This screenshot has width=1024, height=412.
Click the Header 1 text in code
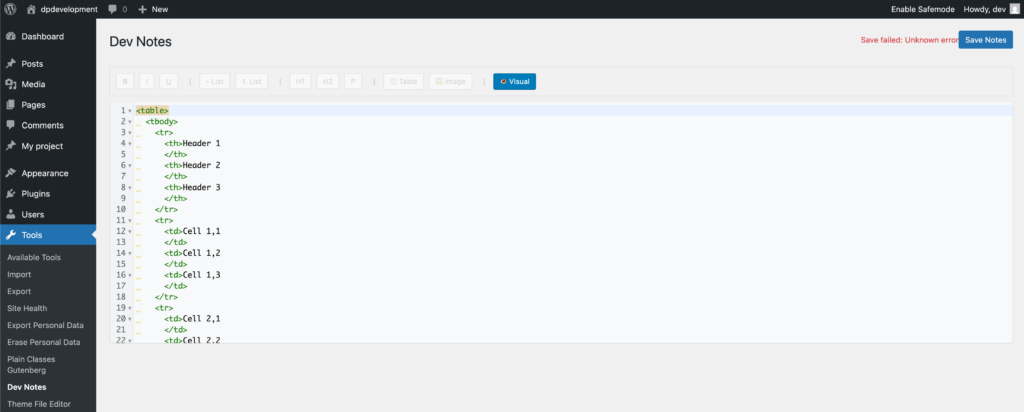point(202,143)
